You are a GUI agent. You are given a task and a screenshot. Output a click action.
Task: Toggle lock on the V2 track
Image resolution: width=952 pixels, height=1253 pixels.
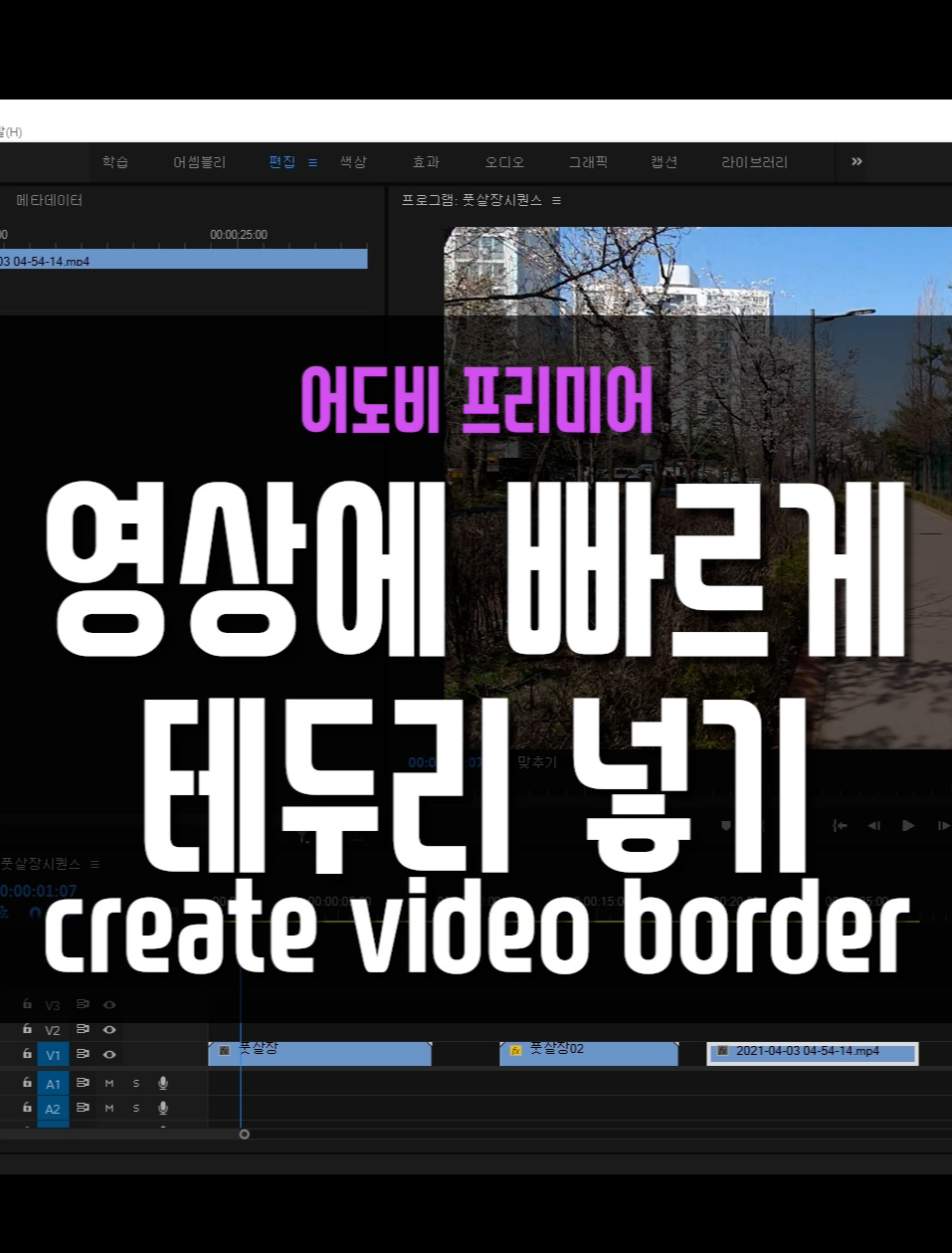click(x=27, y=1029)
